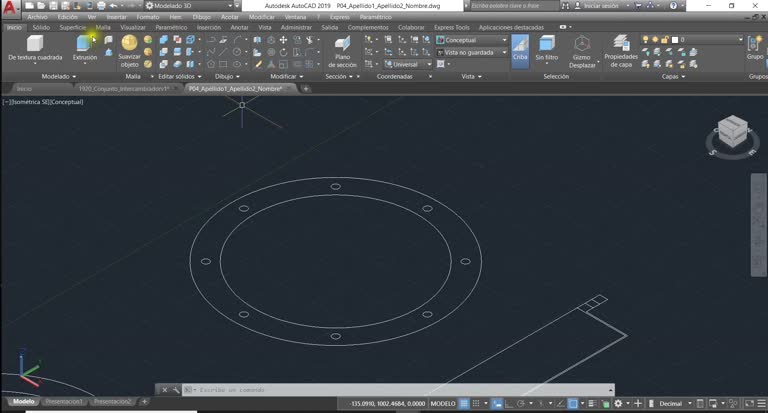
Task: Toggle the Criba selection button
Action: point(520,51)
